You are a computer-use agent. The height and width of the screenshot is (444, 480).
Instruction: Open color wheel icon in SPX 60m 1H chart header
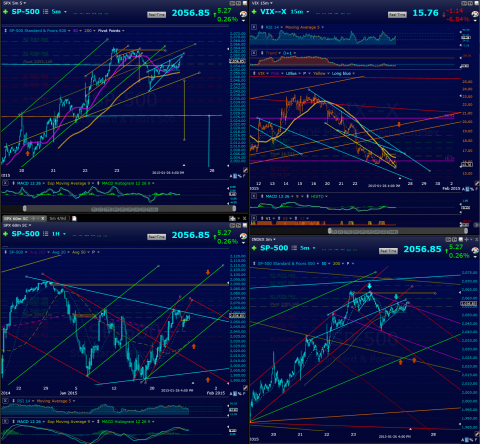pos(243,236)
